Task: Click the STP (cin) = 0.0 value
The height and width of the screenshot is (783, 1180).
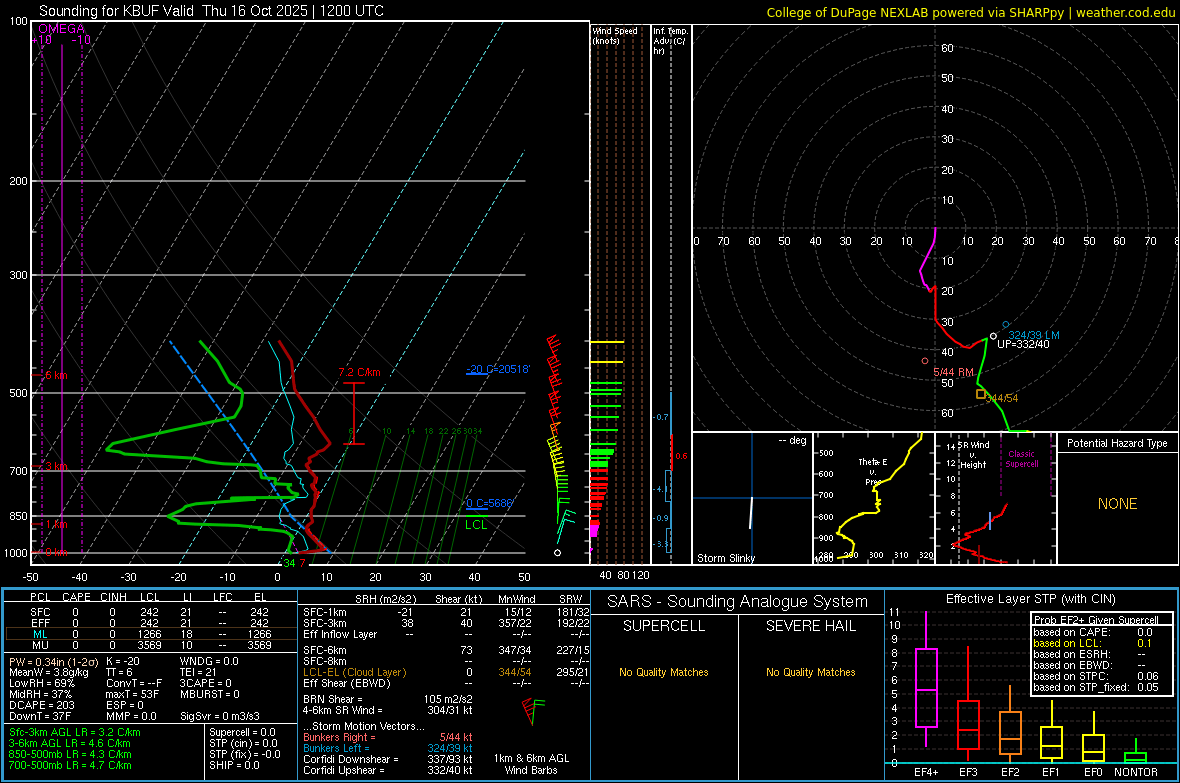Action: (243, 743)
